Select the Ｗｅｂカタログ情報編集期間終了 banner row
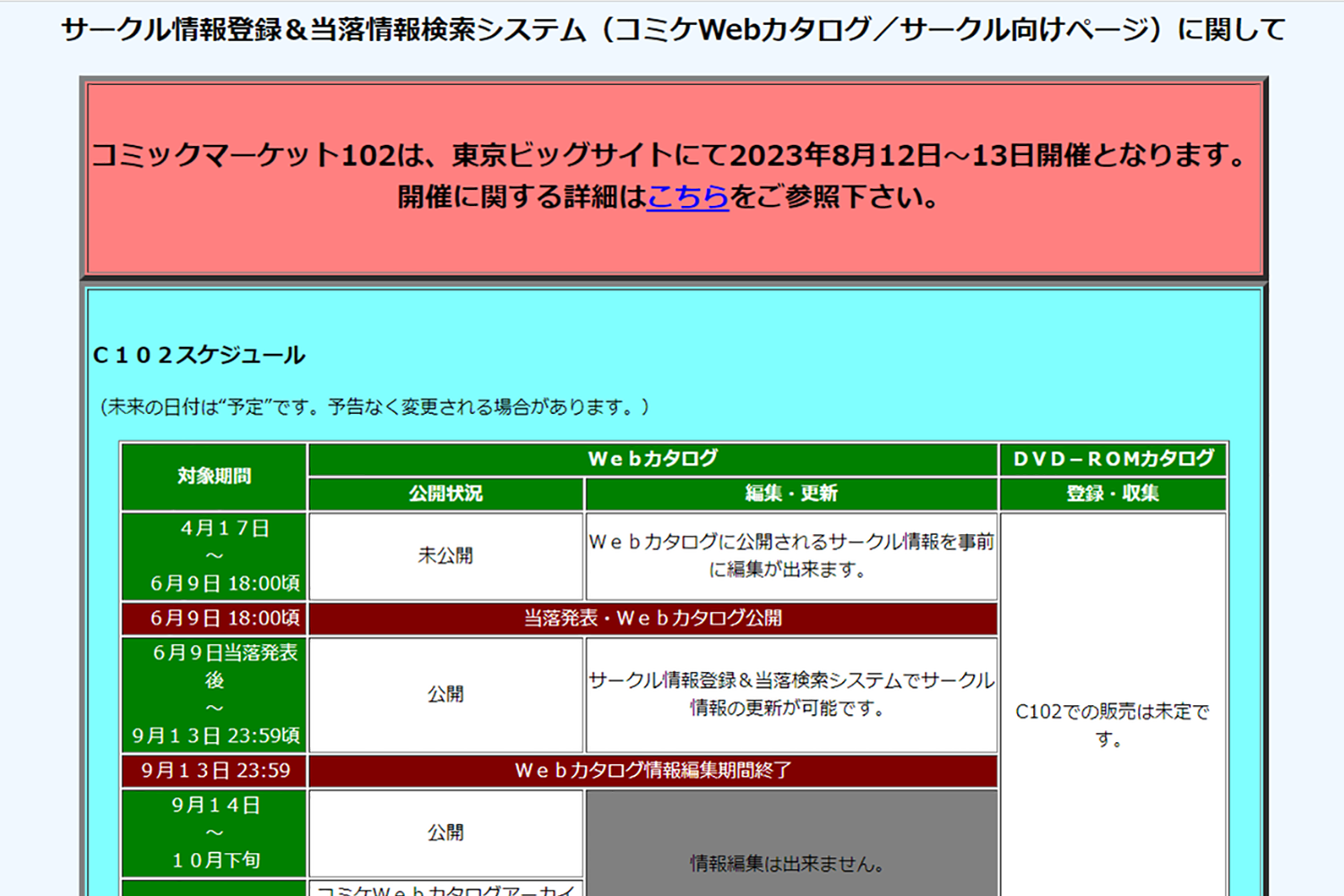This screenshot has height=896, width=1344. [651, 770]
